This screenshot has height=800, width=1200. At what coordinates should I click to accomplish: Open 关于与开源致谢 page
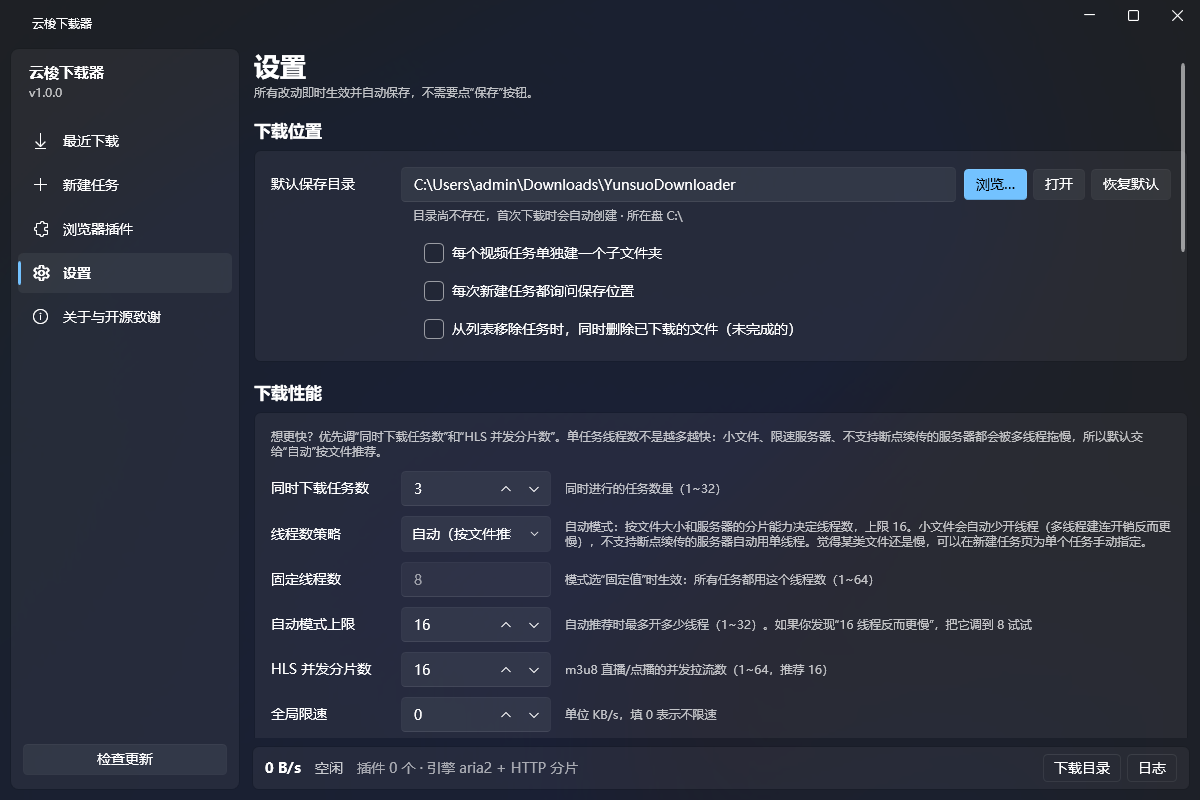pos(125,317)
